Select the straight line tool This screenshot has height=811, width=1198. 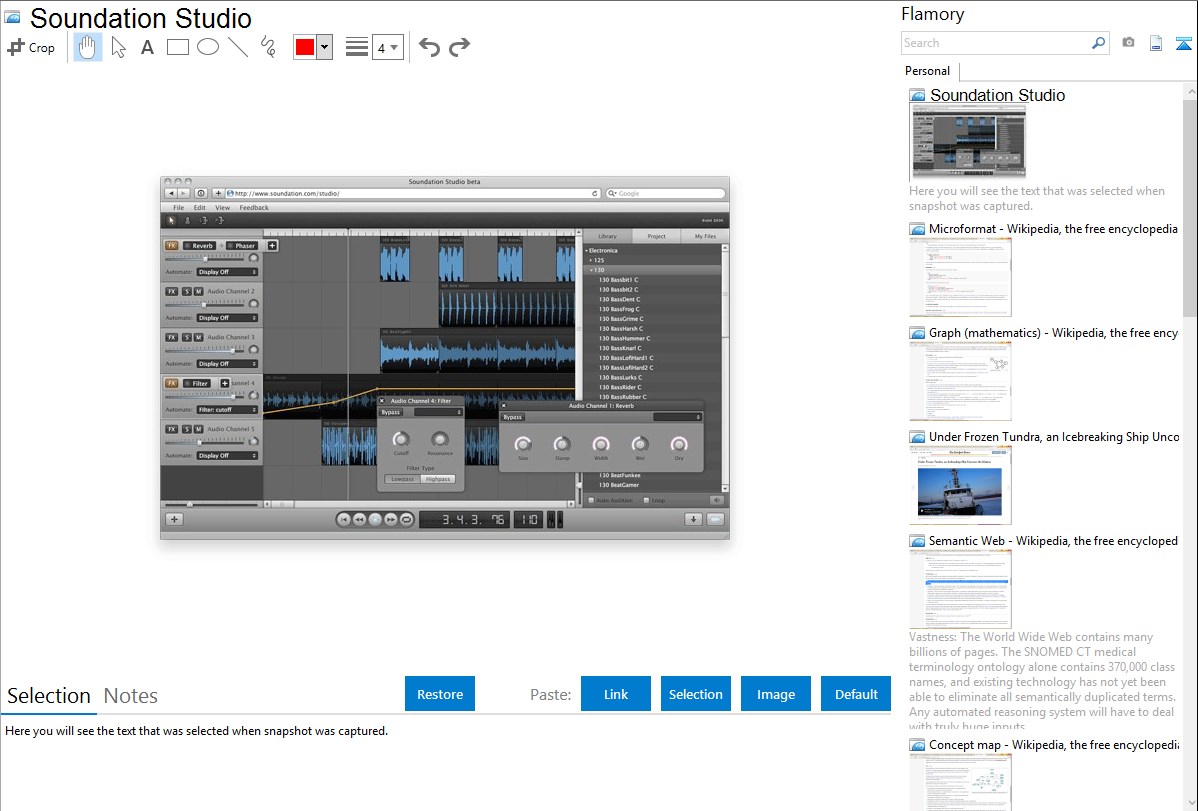(x=238, y=47)
